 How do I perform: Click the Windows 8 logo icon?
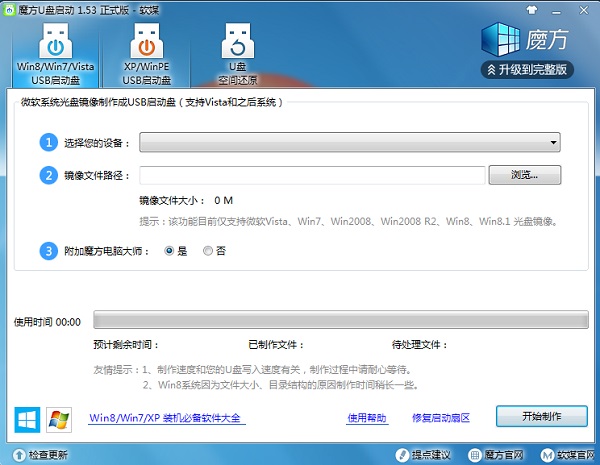27,417
